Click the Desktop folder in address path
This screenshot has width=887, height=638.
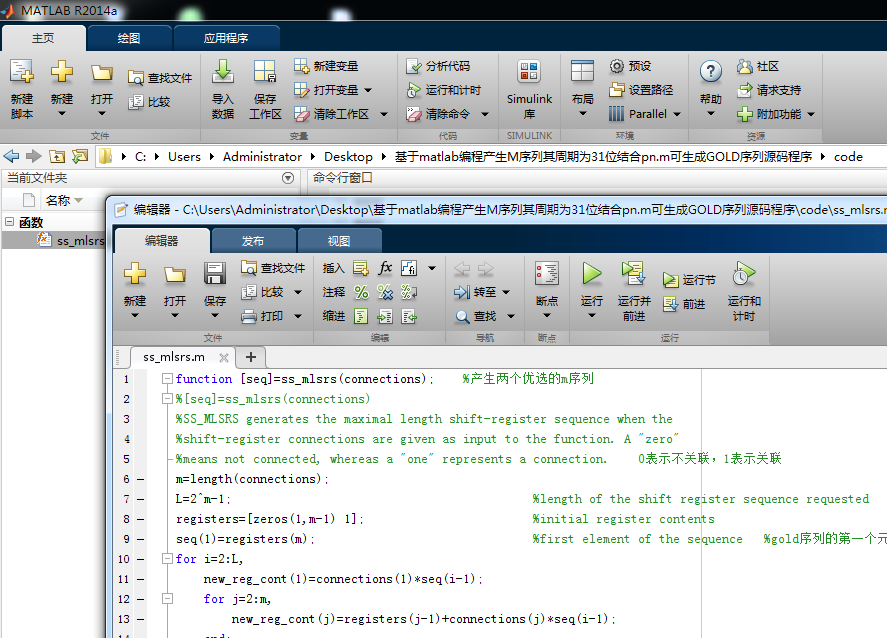coord(348,157)
